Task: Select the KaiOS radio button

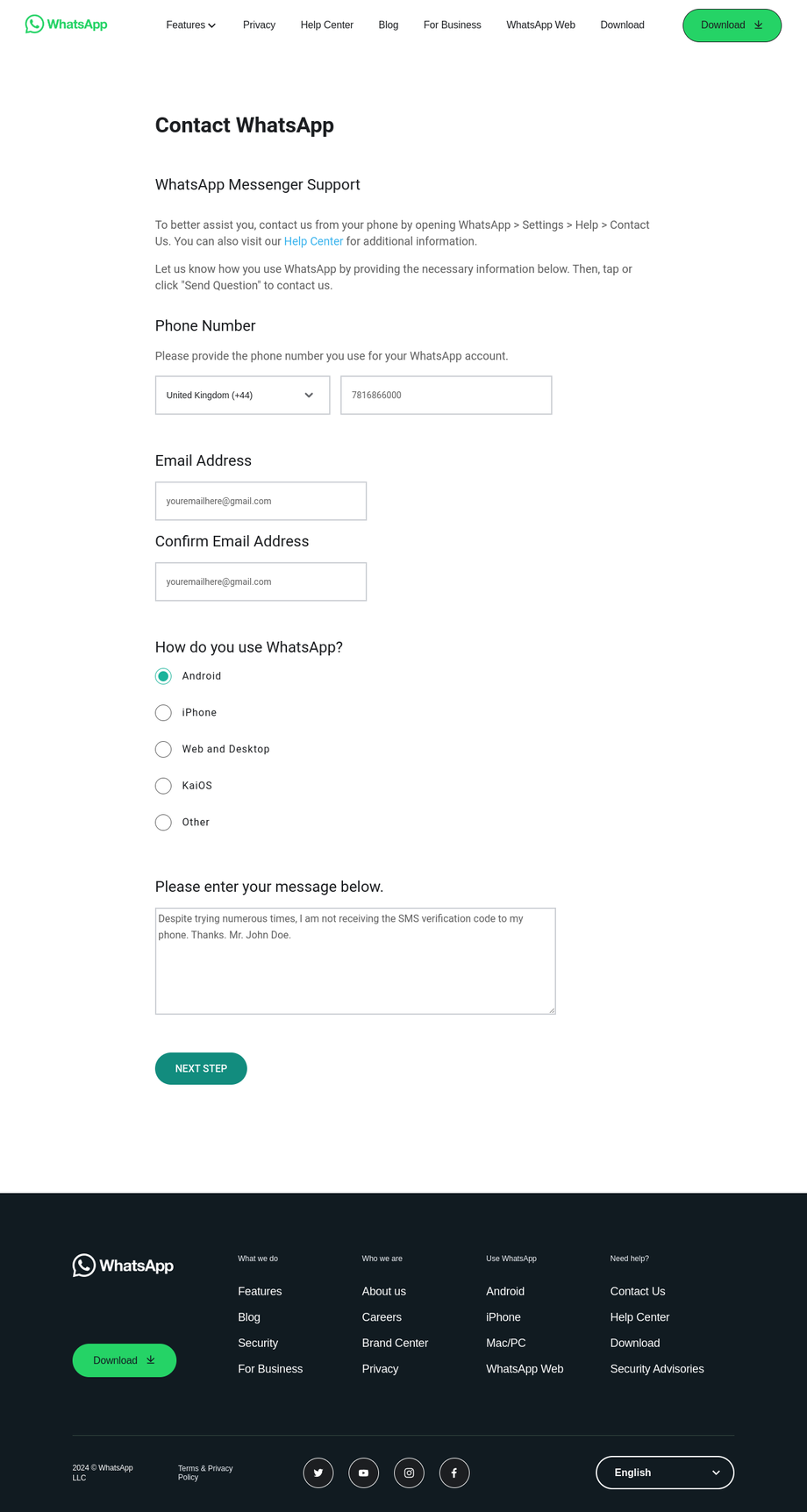Action: (163, 786)
